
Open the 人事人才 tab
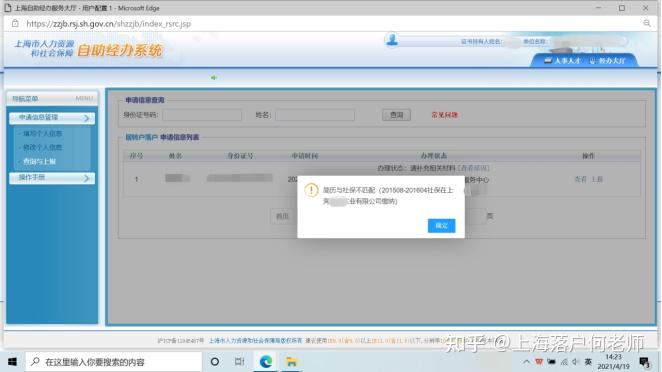click(x=562, y=61)
